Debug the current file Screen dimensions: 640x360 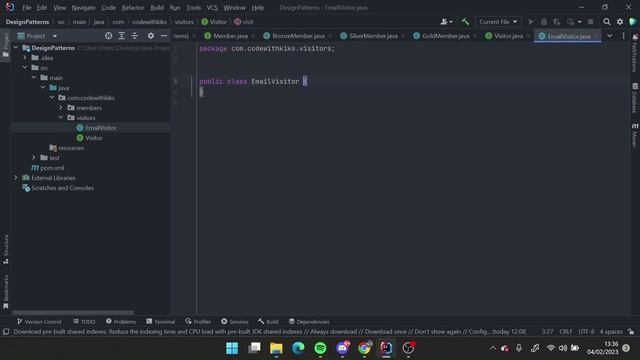click(544, 22)
